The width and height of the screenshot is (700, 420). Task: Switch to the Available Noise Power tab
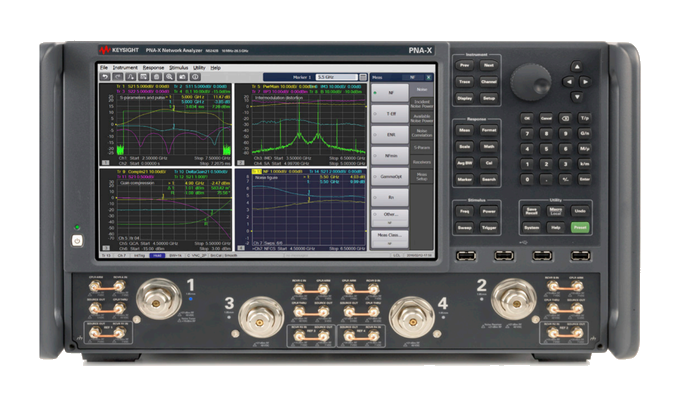pos(421,118)
